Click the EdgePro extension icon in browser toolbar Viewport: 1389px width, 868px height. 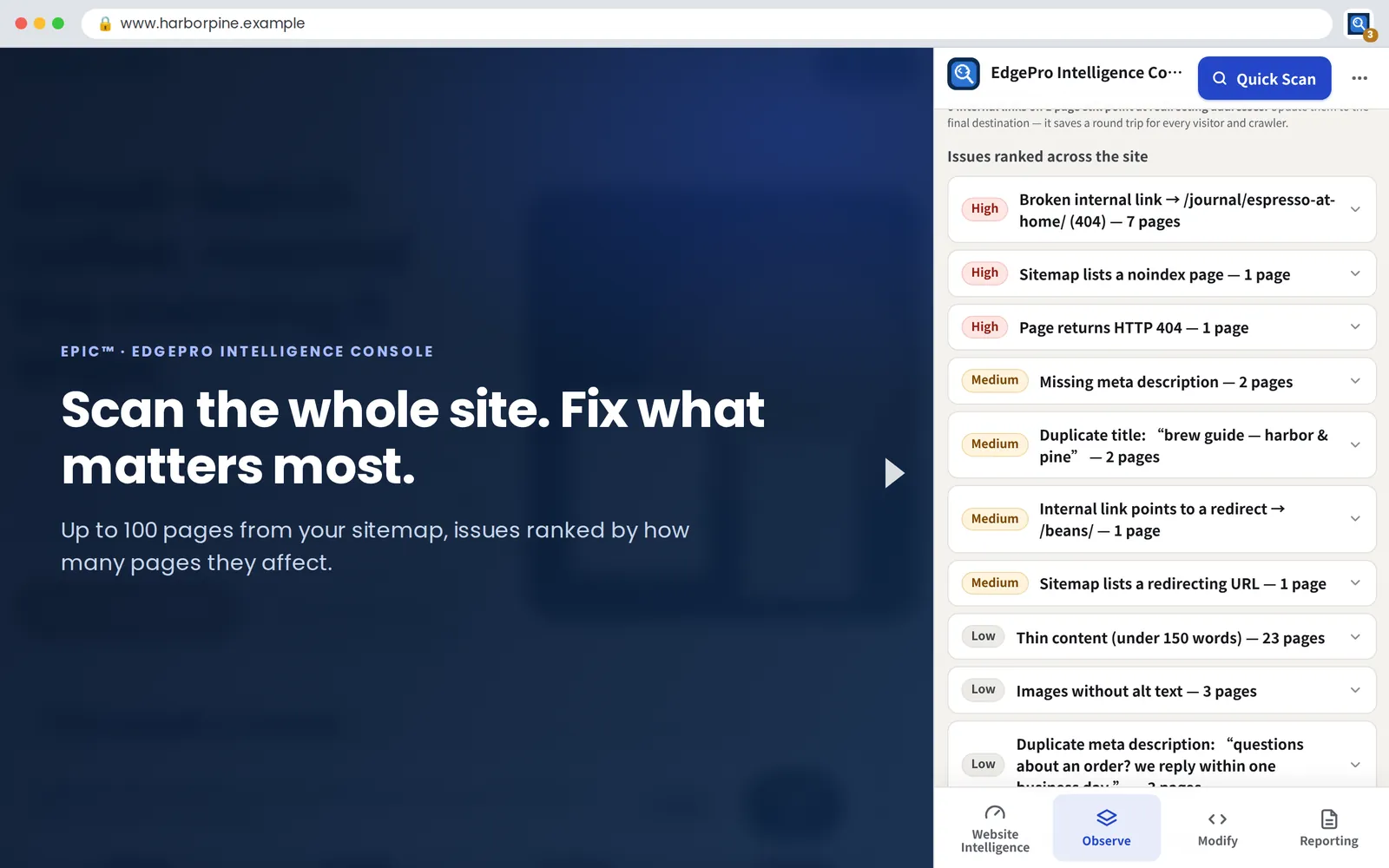[x=1359, y=23]
